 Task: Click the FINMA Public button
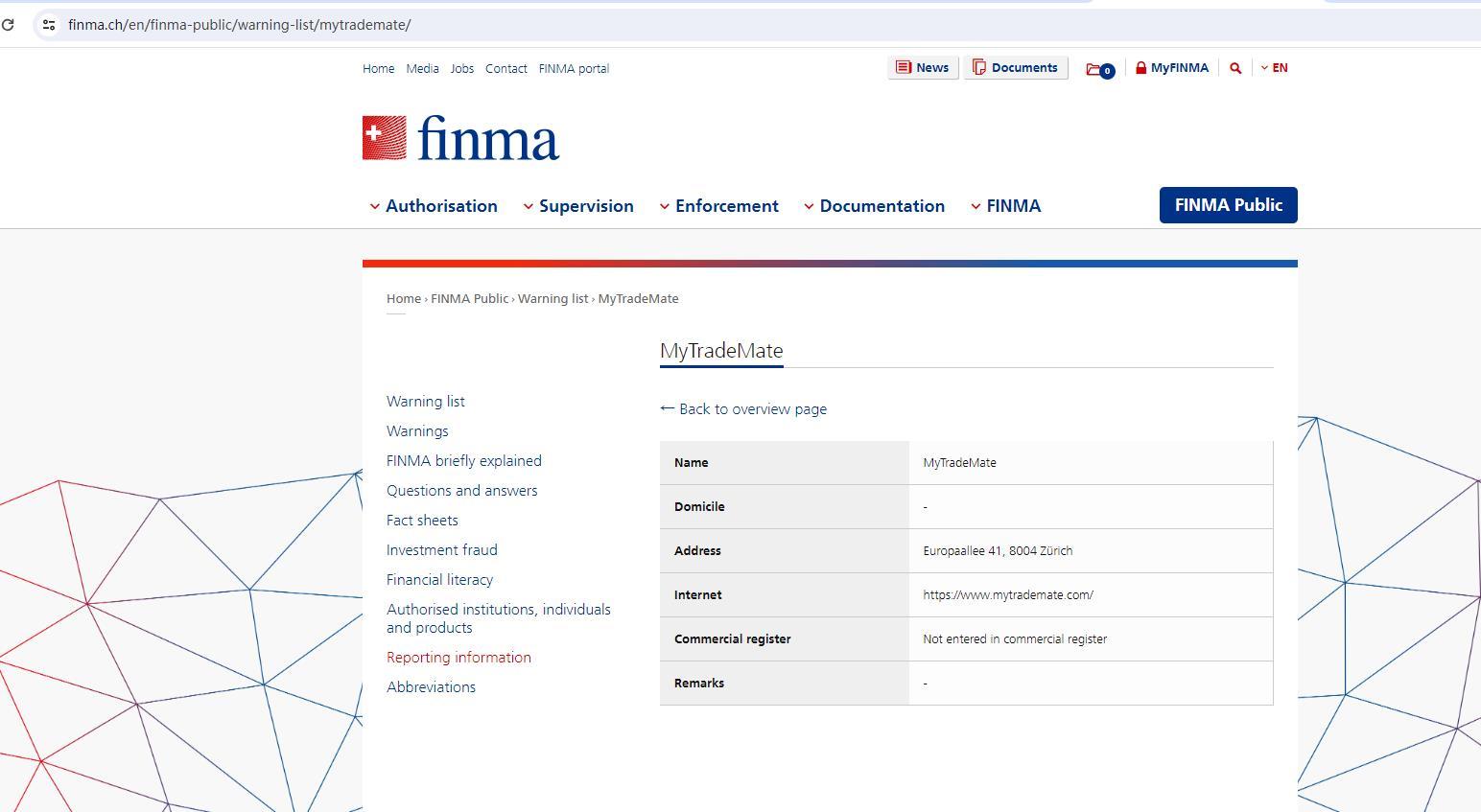coord(1228,205)
